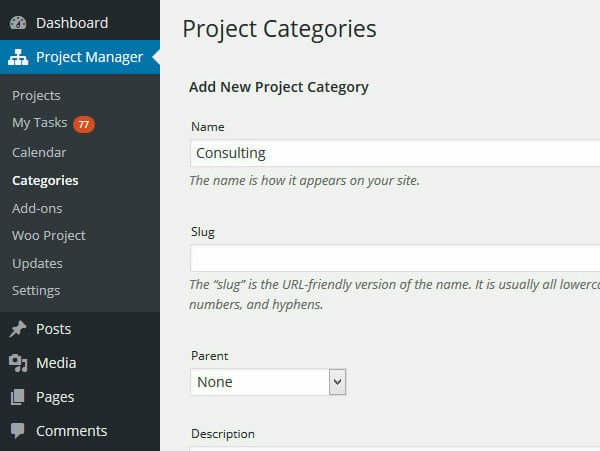Viewport: 600px width, 451px height.
Task: Click the orange 77 tasks badge
Action: pos(84,124)
